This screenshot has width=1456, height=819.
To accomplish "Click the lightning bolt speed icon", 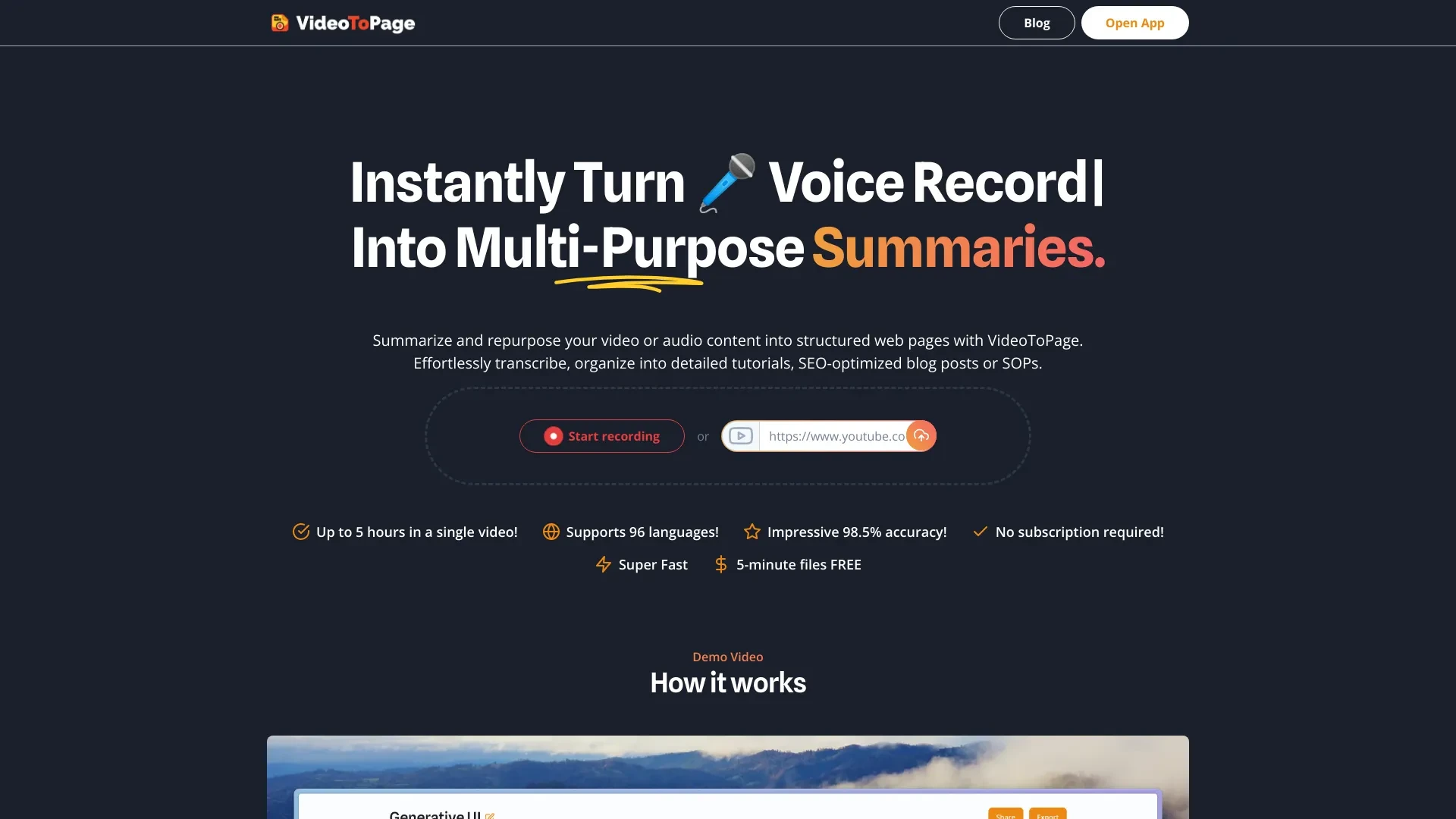I will click(602, 565).
